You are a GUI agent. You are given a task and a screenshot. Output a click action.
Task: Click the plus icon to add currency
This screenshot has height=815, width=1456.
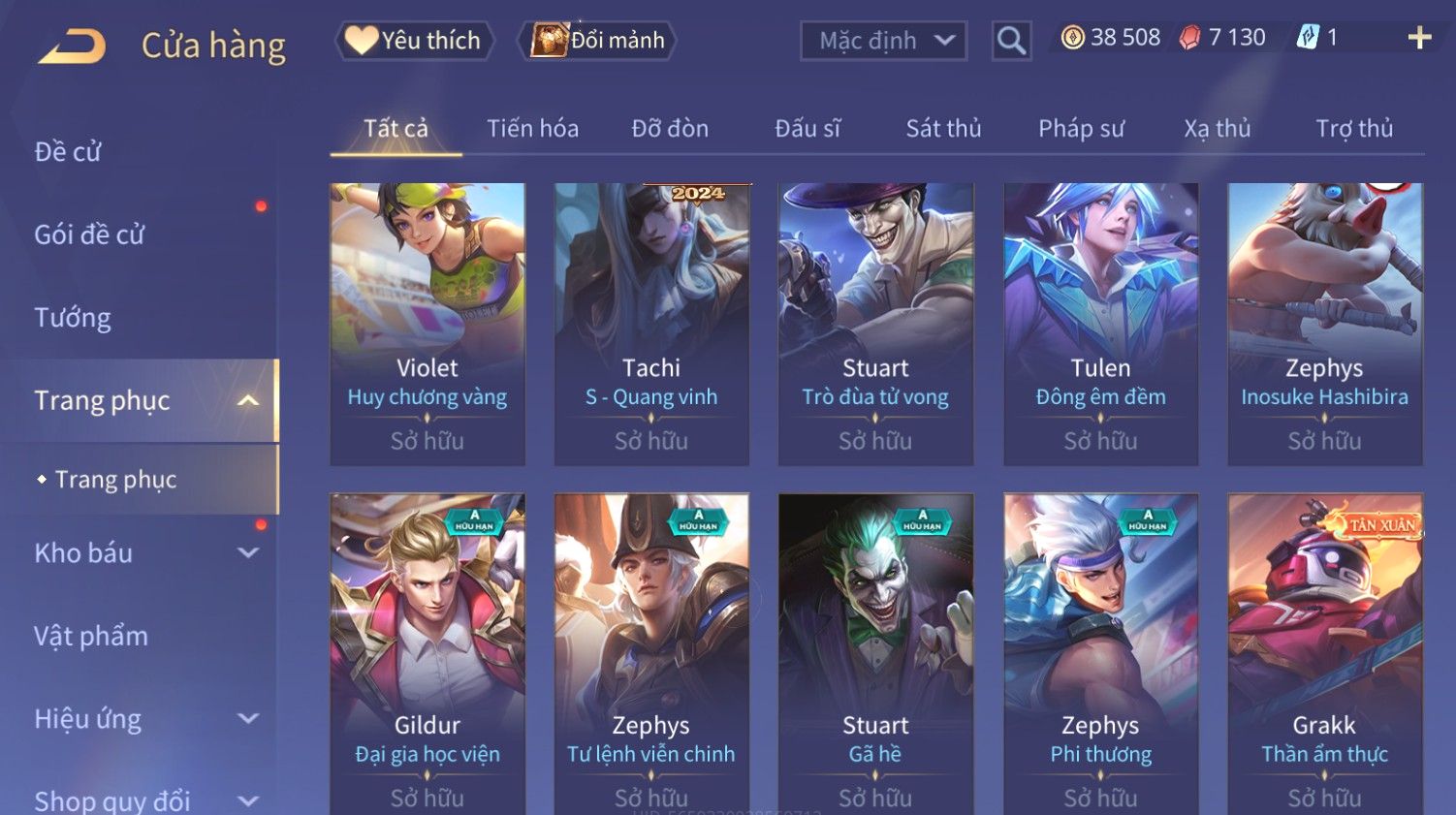(1419, 38)
